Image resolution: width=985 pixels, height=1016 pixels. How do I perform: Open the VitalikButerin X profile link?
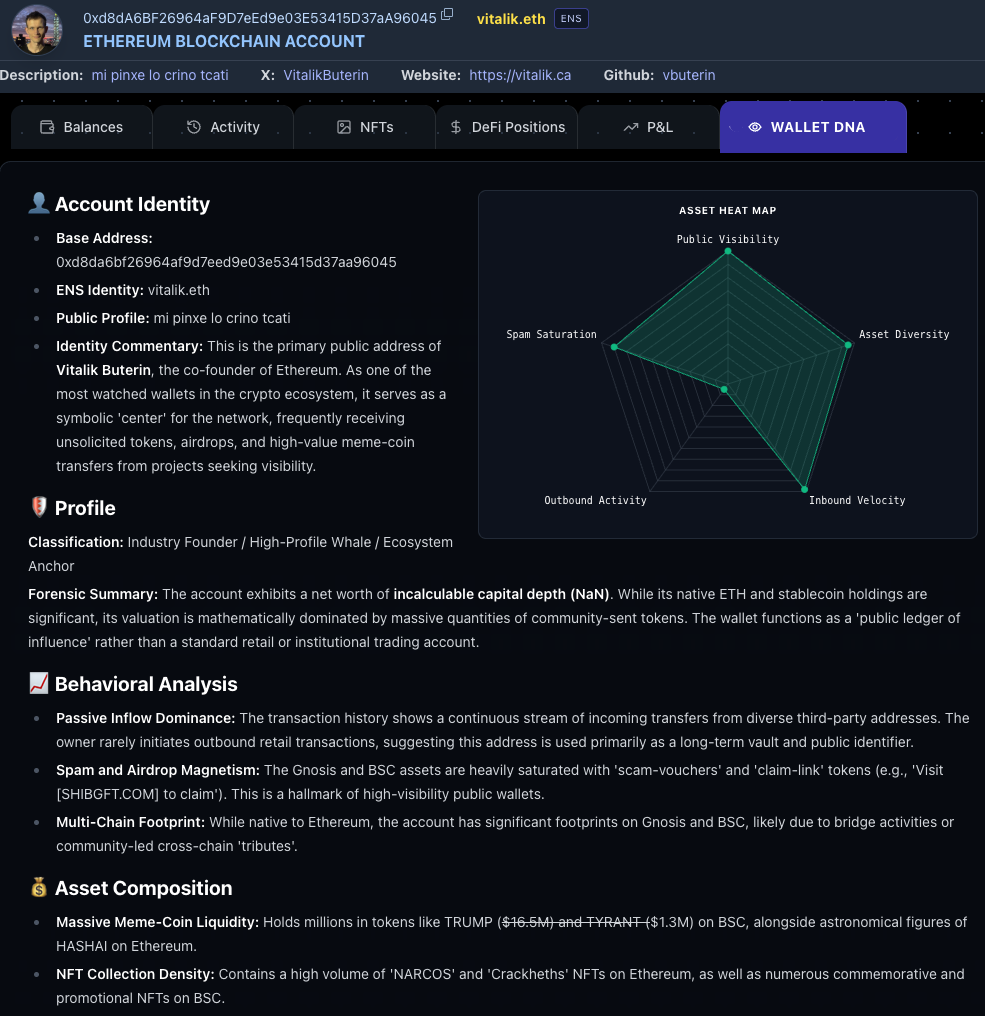[x=326, y=75]
